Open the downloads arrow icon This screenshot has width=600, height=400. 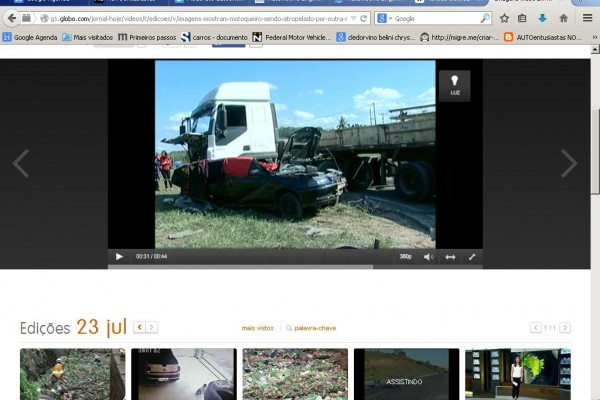(542, 18)
